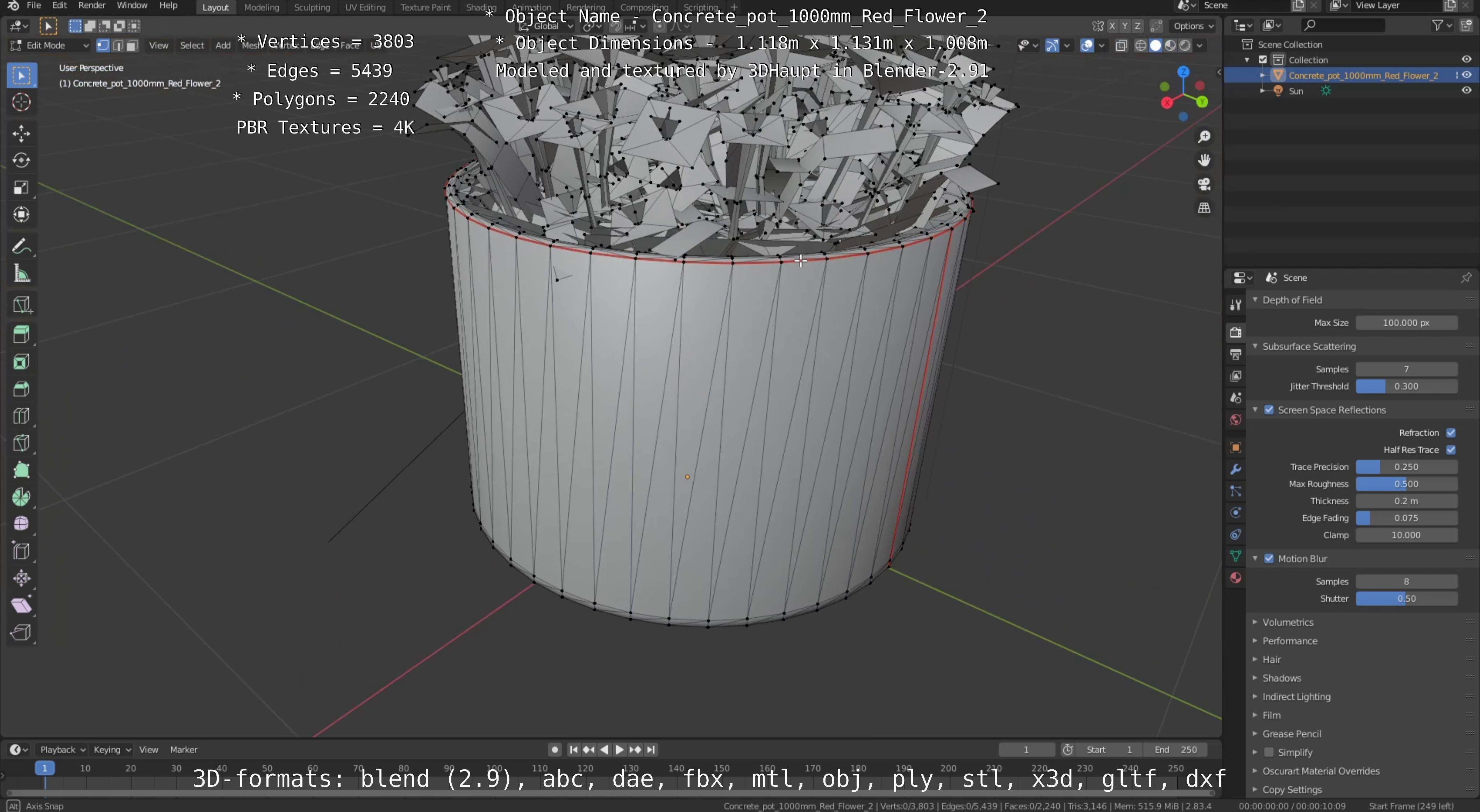1480x812 pixels.
Task: Select the Scale tool
Action: coord(21,188)
